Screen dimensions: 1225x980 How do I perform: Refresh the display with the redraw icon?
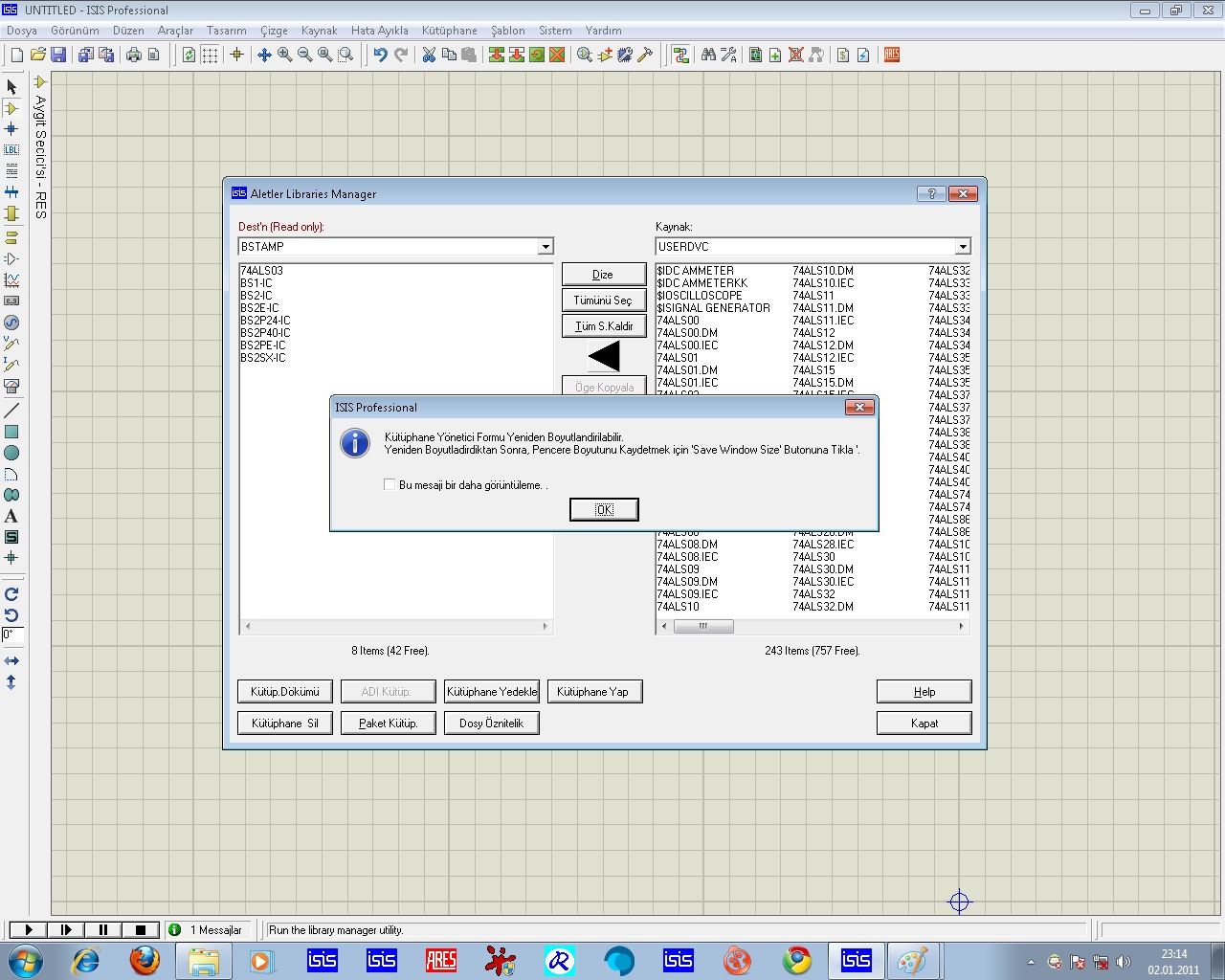[189, 55]
